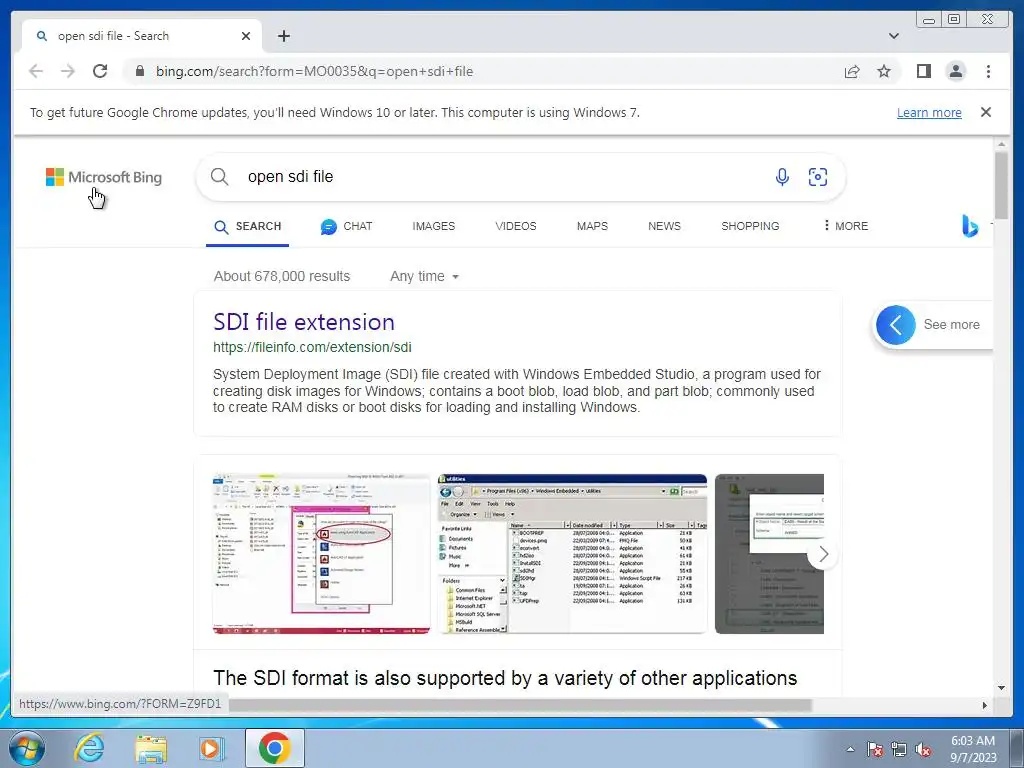This screenshot has height=768, width=1024.
Task: Open Windows Explorer from the taskbar
Action: 151,748
